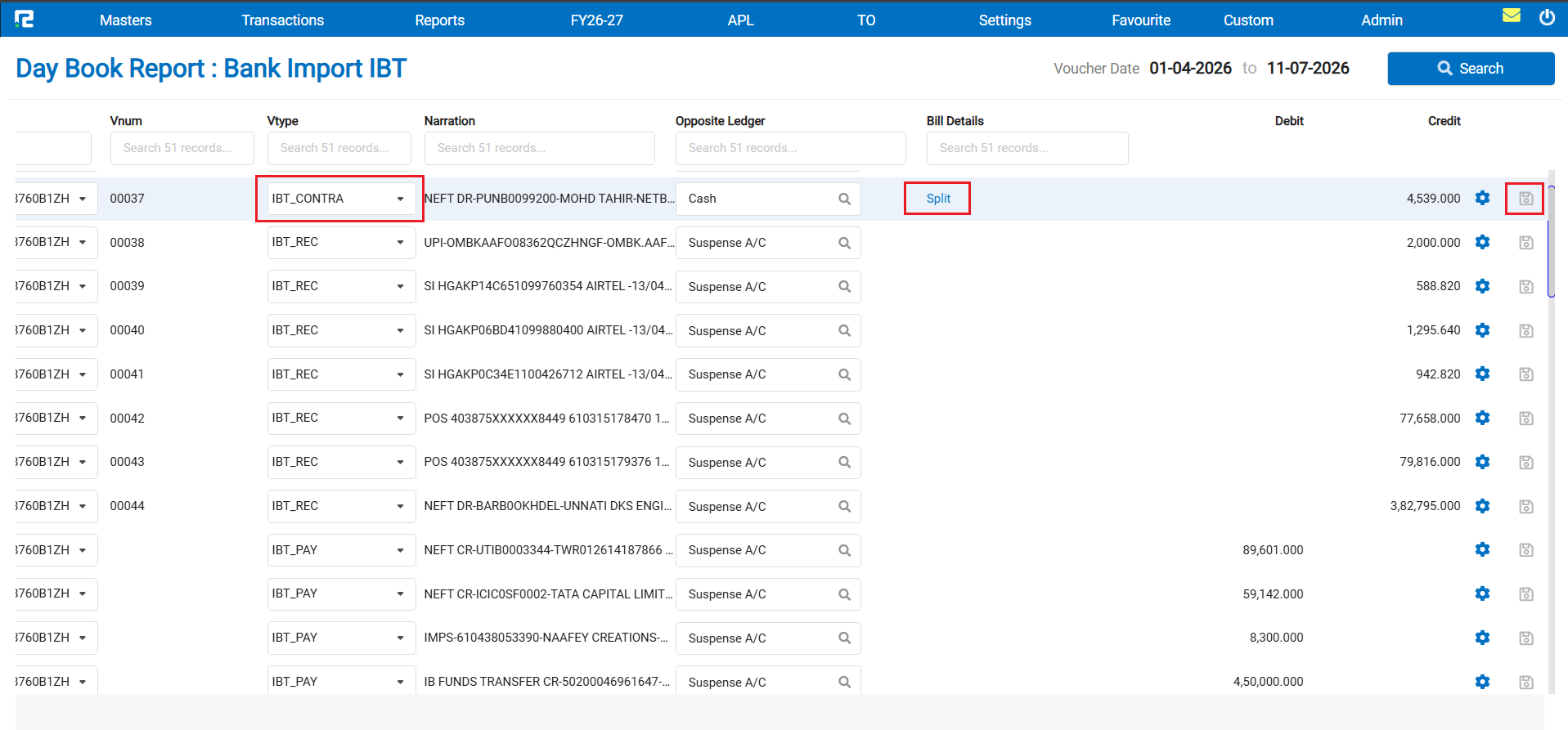Save the 8,300.000 debit row

pos(1525,638)
